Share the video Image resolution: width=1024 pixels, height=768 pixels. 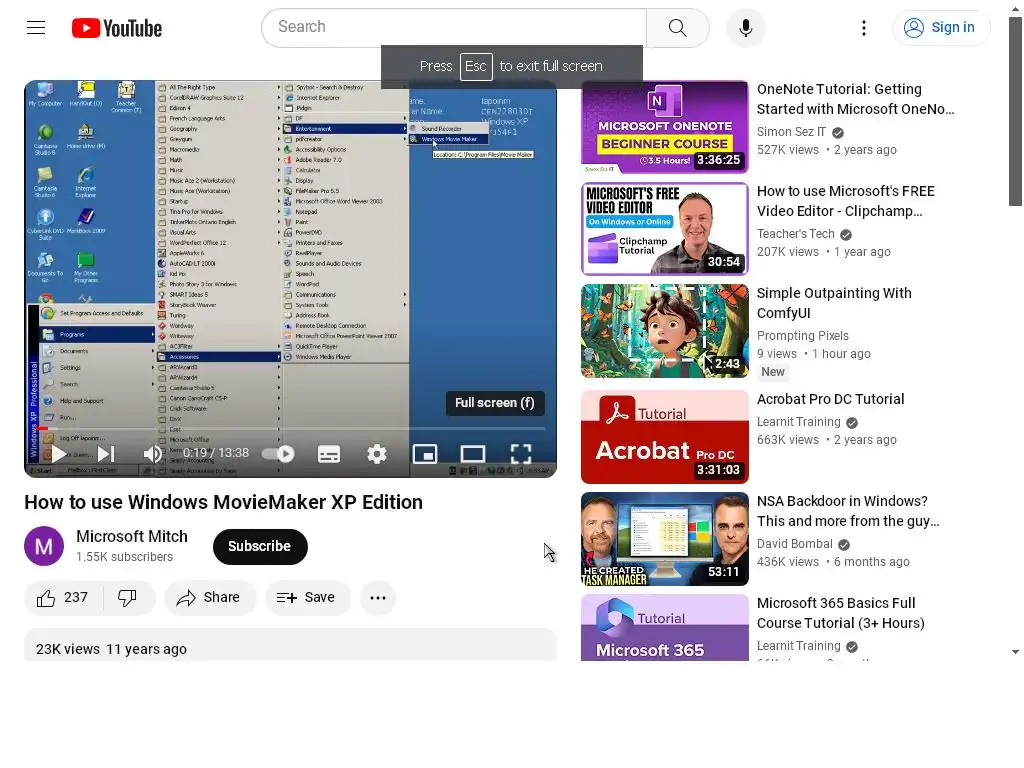tap(209, 598)
